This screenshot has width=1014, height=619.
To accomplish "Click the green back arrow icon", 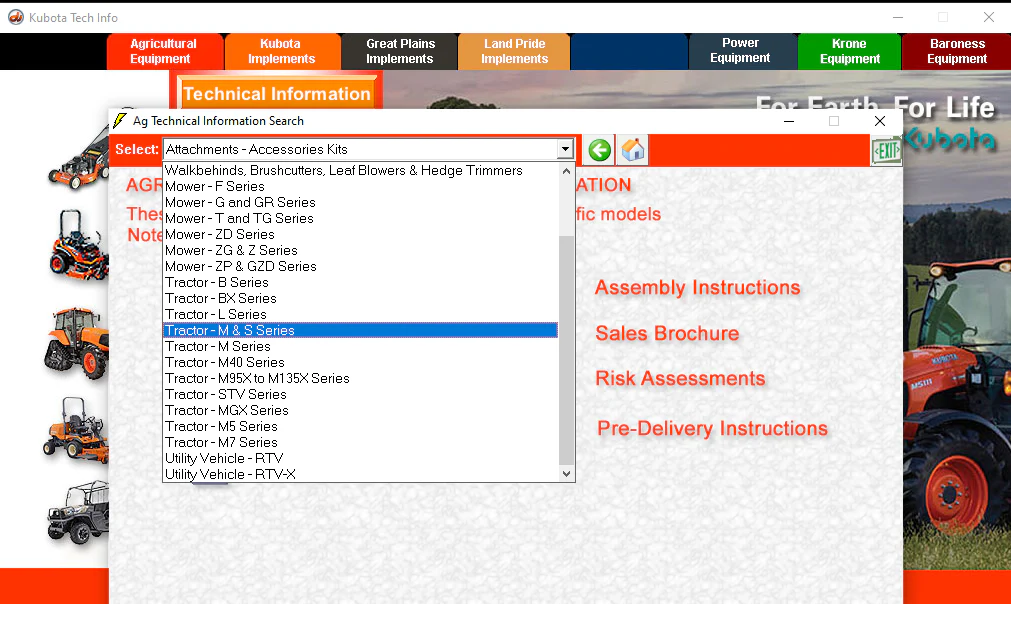I will click(x=599, y=150).
